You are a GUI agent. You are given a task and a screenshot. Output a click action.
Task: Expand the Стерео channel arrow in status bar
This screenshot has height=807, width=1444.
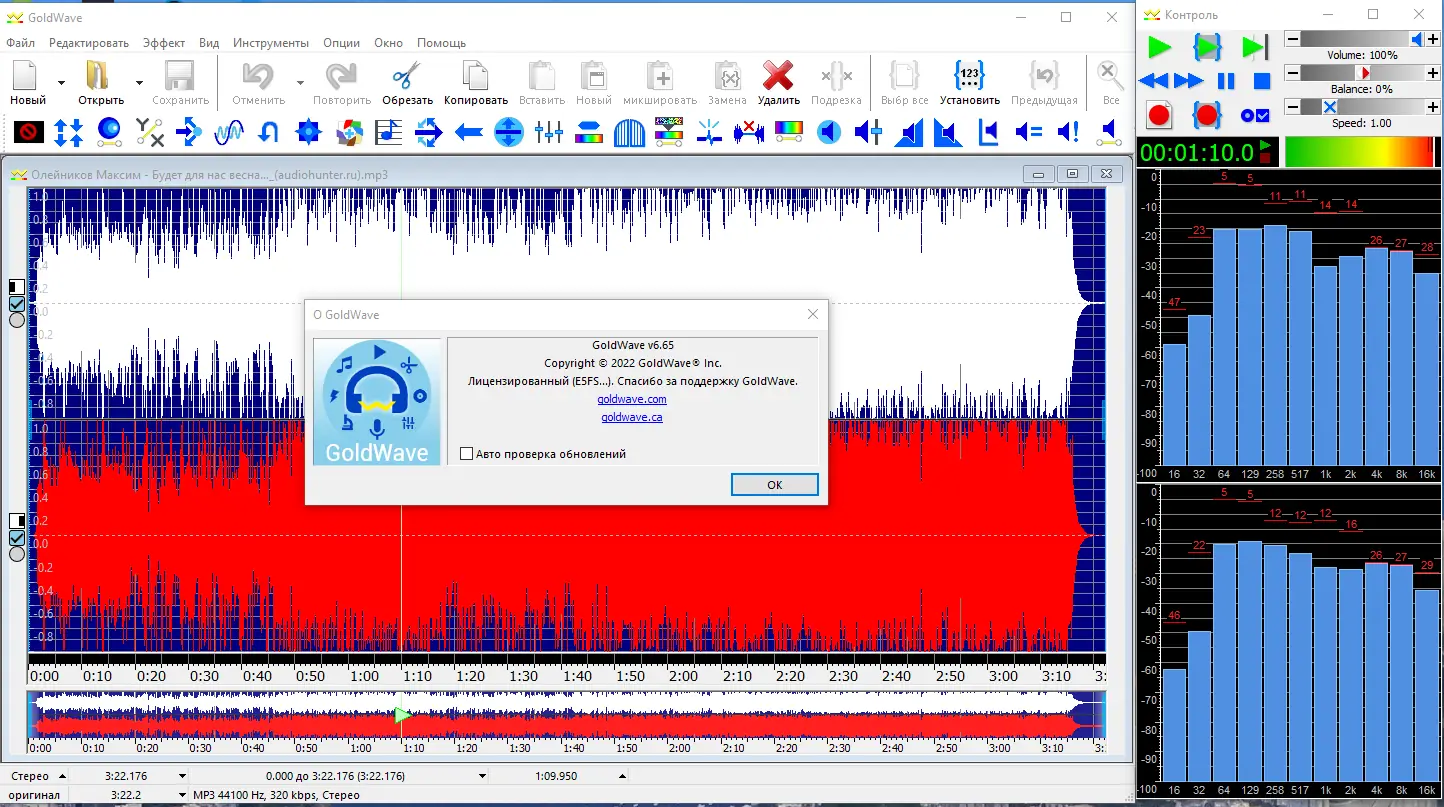(x=63, y=776)
